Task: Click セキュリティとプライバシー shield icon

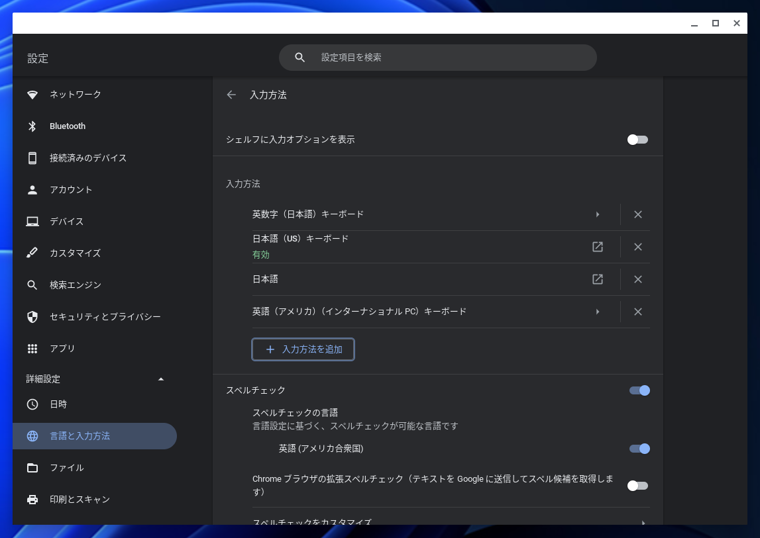Action: point(32,316)
